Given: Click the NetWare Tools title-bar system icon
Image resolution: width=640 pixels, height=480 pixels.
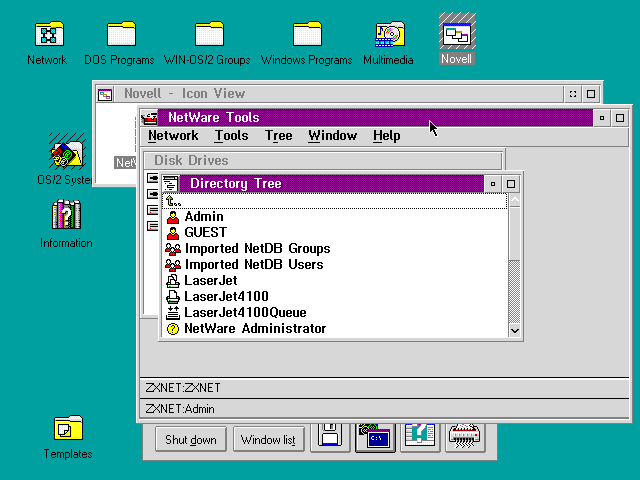Looking at the screenshot, I should click(x=149, y=118).
